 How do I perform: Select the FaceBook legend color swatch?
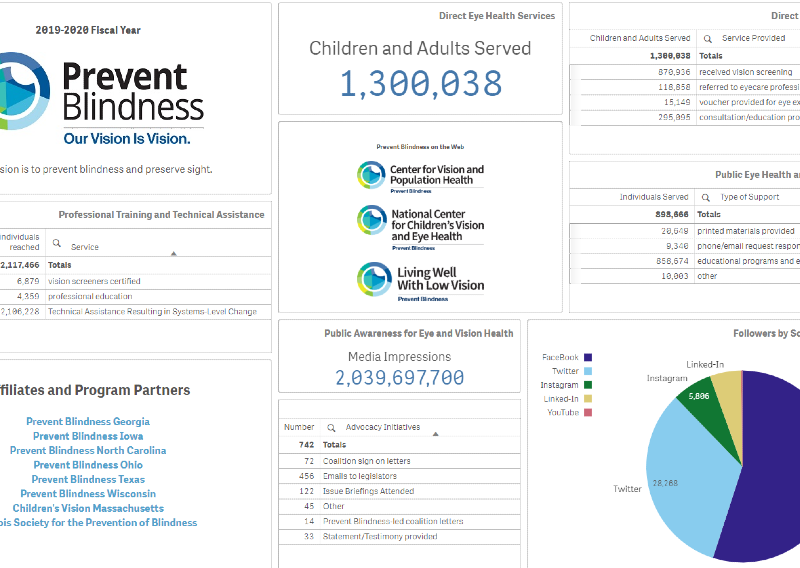point(588,357)
